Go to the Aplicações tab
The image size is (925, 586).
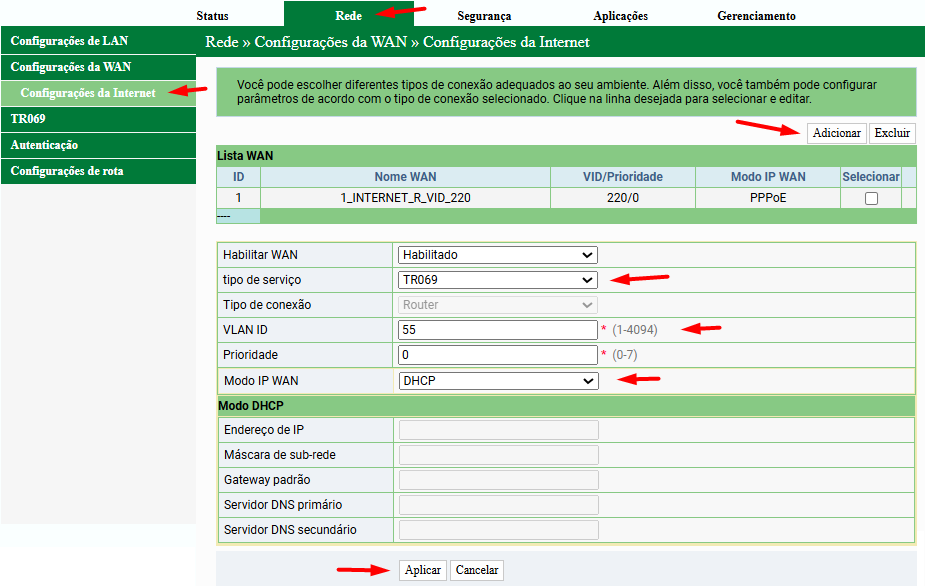point(621,16)
